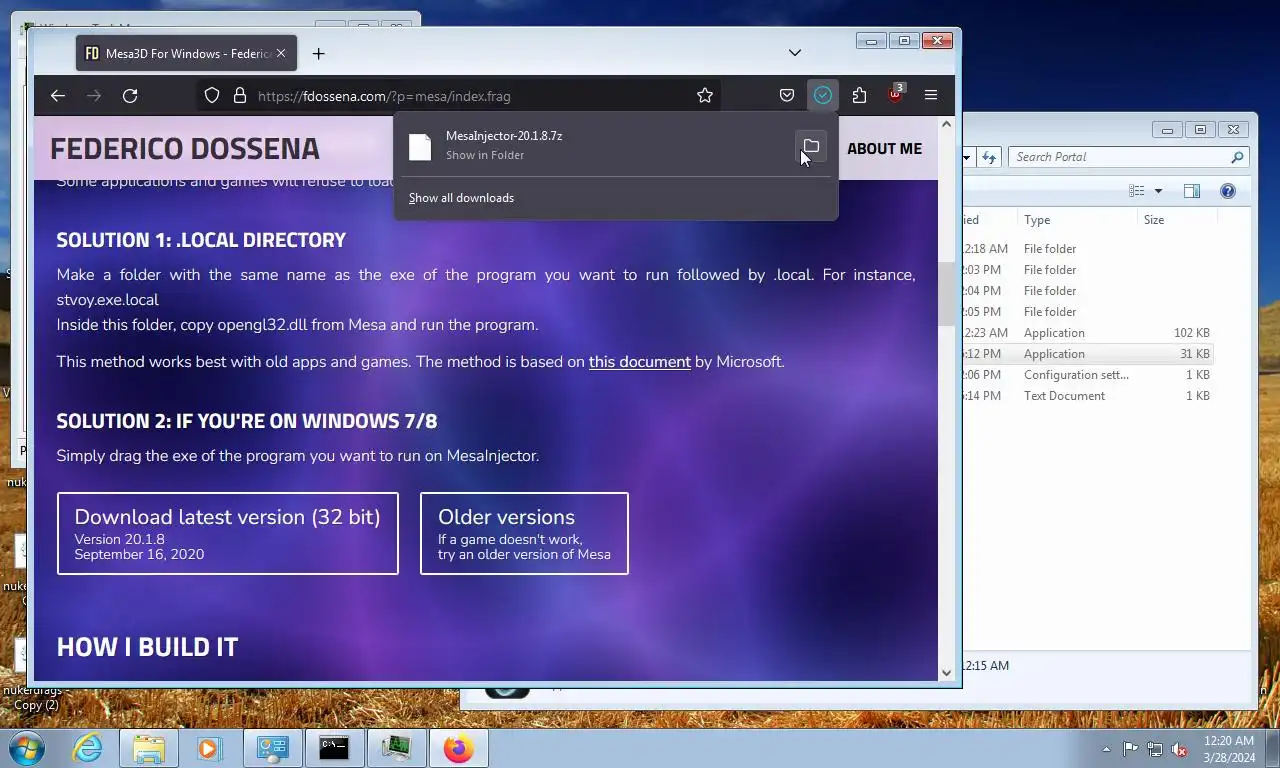Click Download latest version (32 bit) button

click(x=228, y=533)
